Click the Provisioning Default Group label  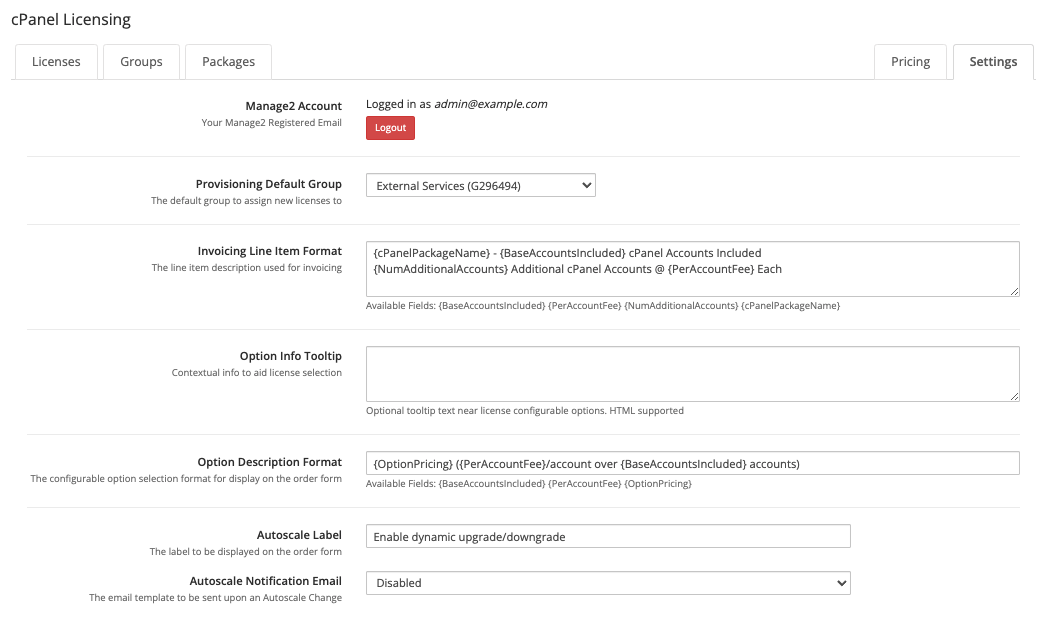click(269, 184)
